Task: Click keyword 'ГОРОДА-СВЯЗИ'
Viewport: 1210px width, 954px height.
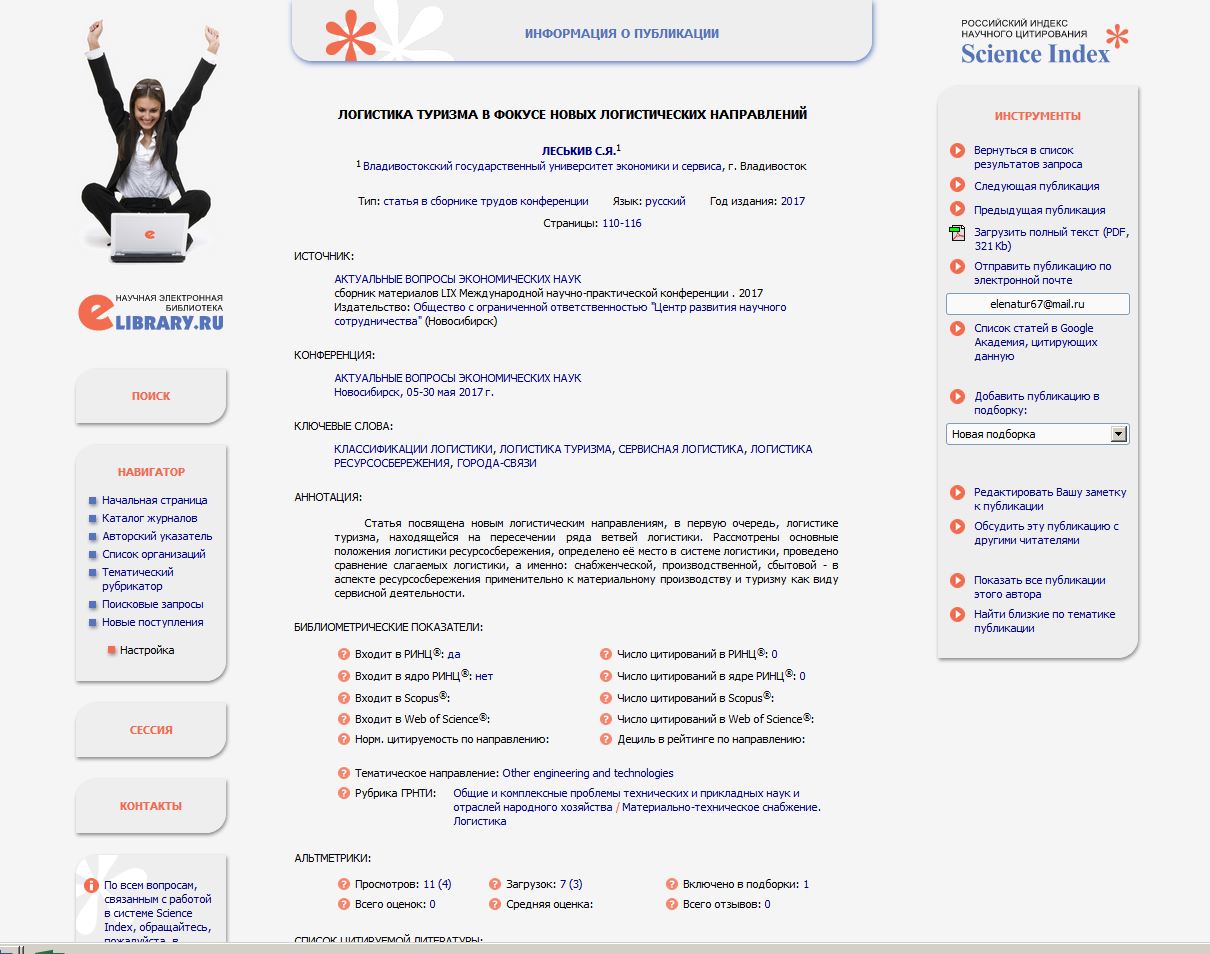Action: click(x=496, y=463)
